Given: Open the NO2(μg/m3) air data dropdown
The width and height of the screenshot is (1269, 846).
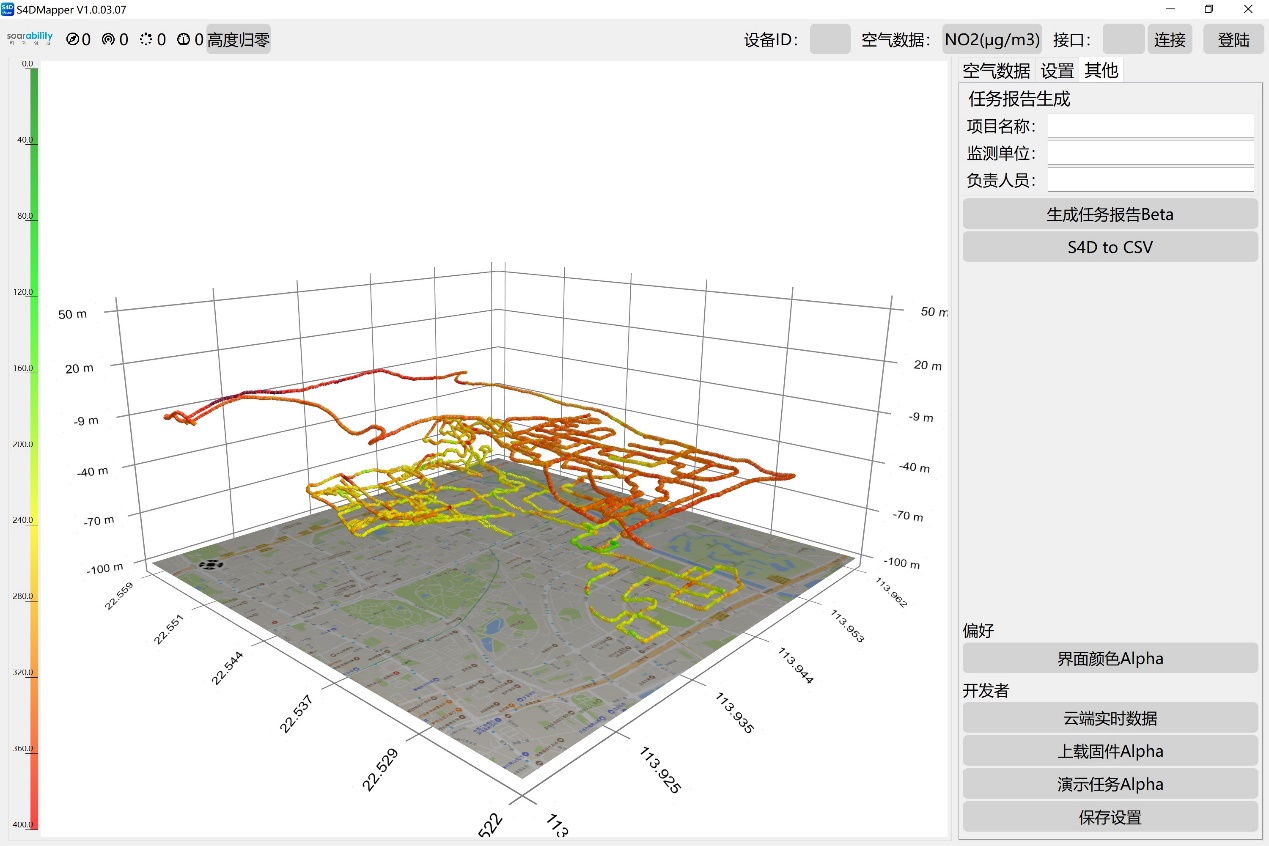Looking at the screenshot, I should 992,40.
